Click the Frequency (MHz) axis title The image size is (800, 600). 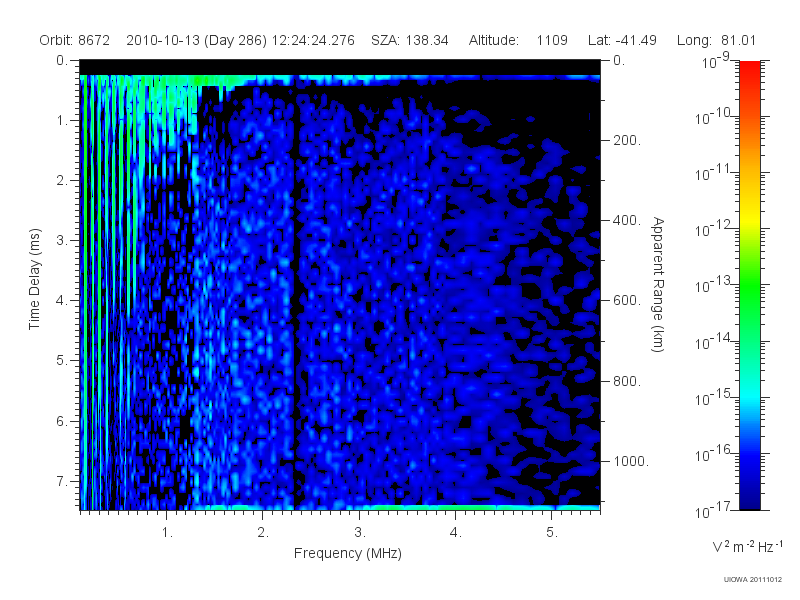click(348, 553)
